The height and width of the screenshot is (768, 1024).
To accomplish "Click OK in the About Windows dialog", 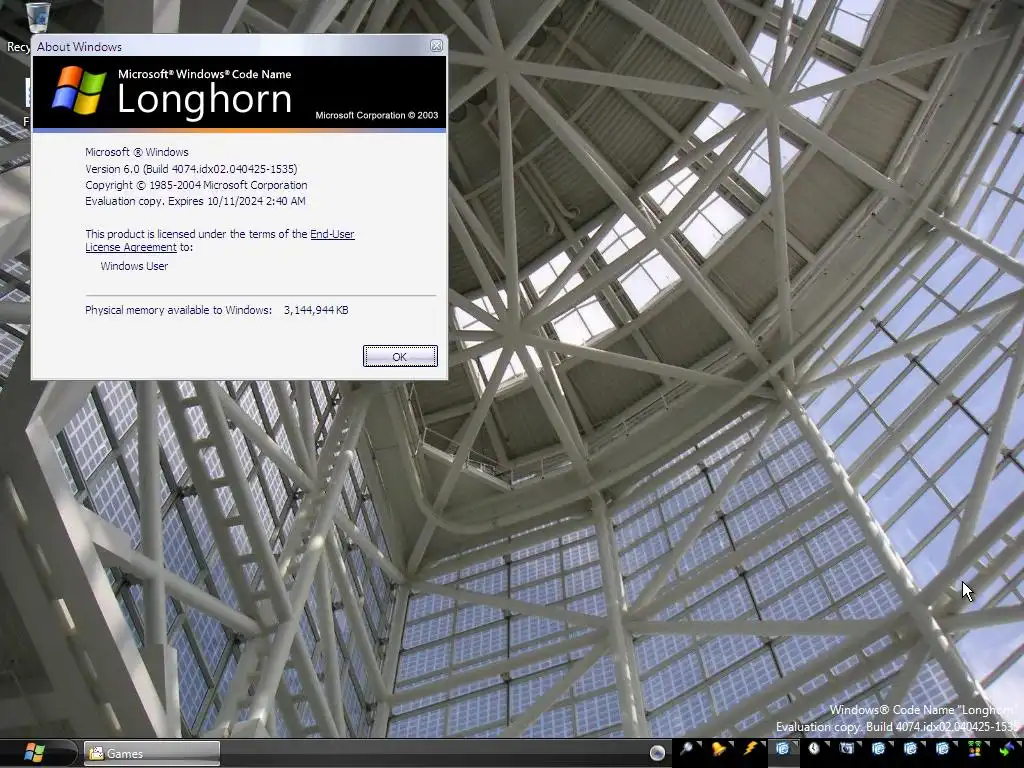I will click(x=400, y=356).
